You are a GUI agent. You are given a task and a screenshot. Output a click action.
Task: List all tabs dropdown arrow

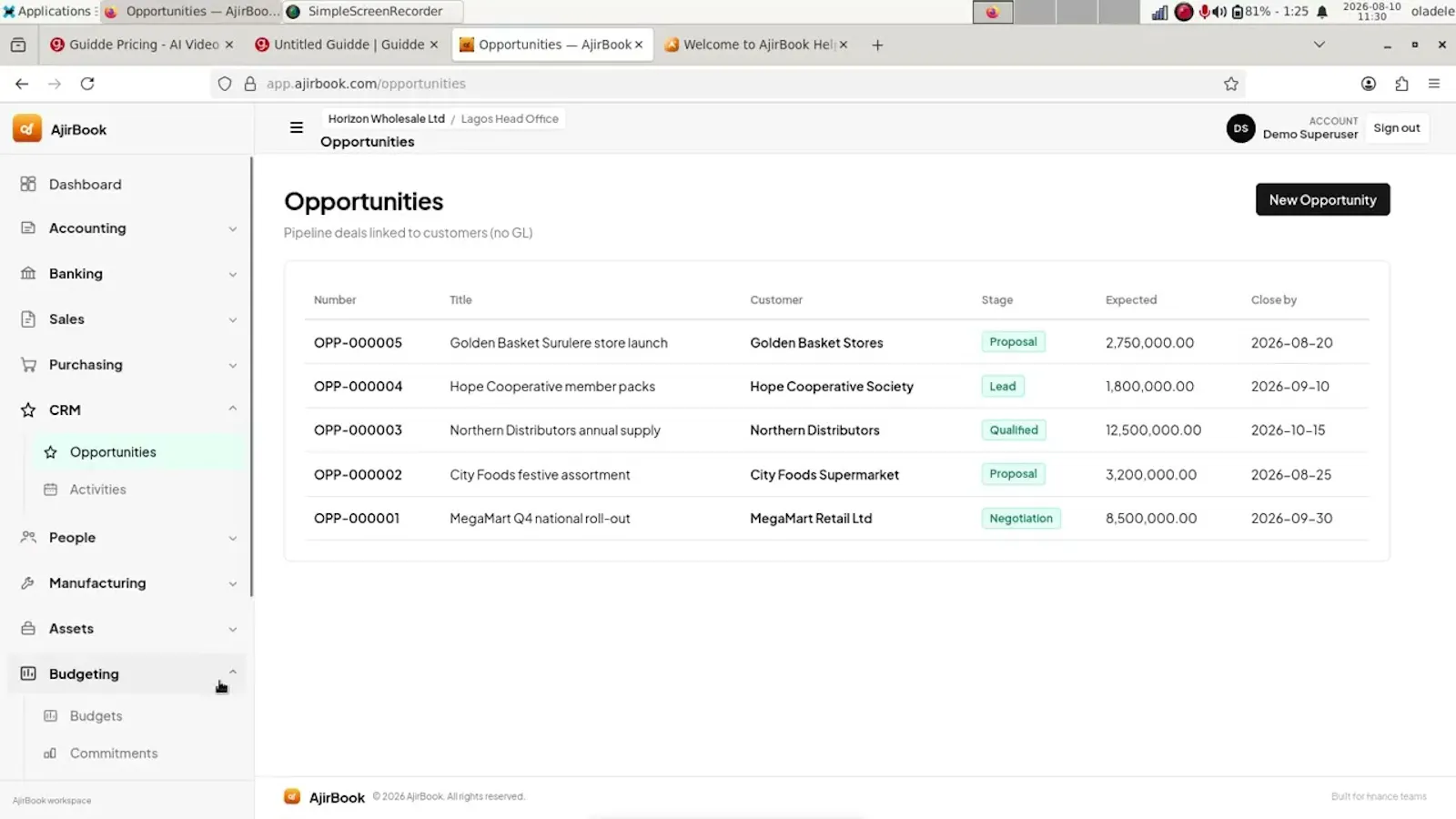(x=1319, y=45)
